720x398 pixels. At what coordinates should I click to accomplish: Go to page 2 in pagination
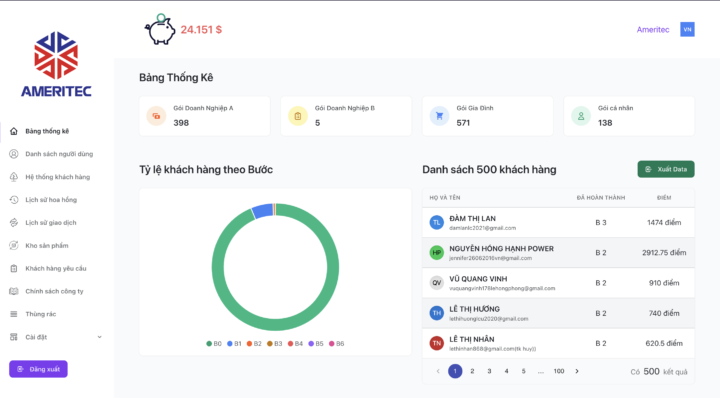click(472, 371)
